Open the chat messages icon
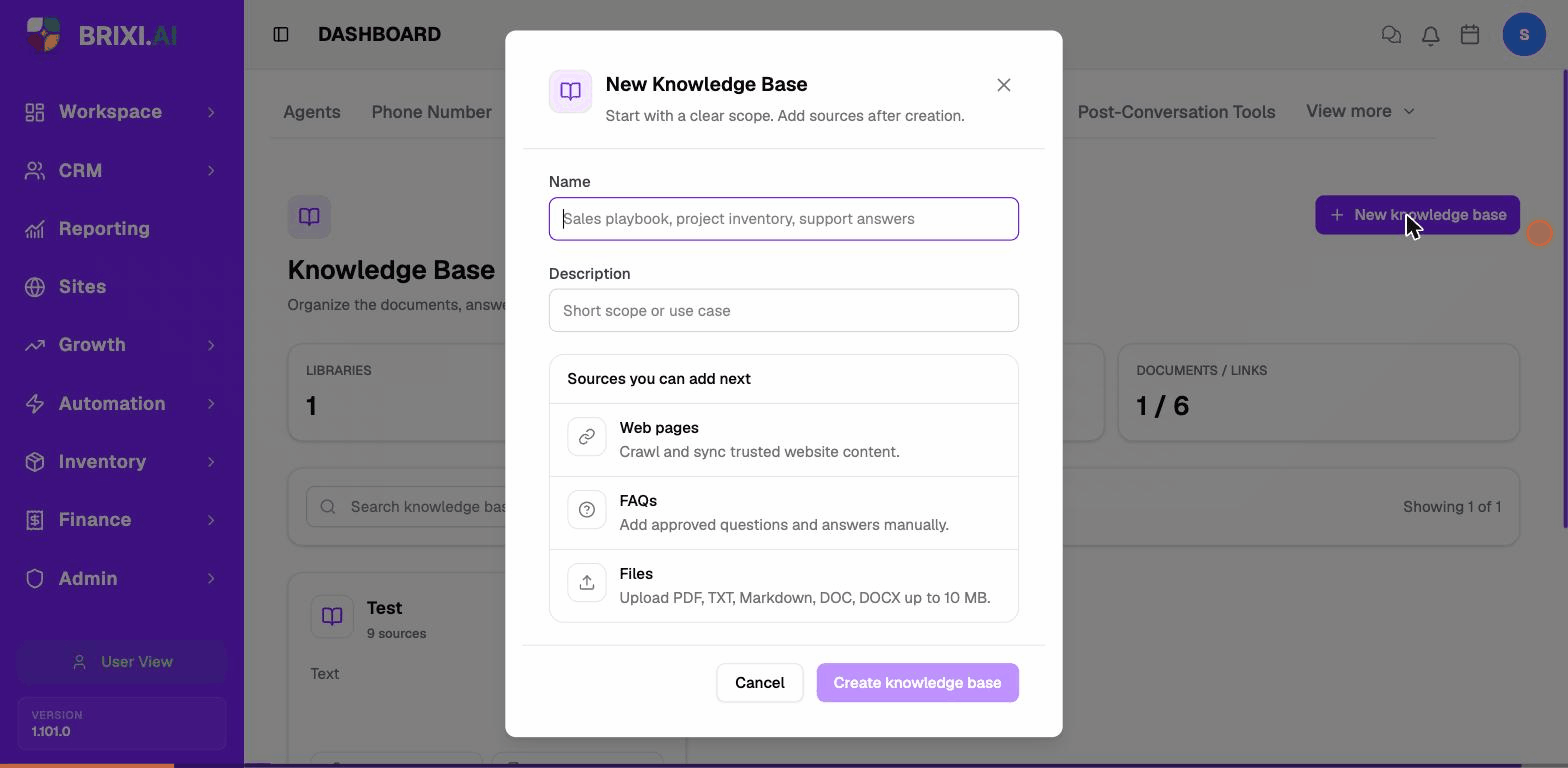The width and height of the screenshot is (1568, 768). (x=1391, y=35)
